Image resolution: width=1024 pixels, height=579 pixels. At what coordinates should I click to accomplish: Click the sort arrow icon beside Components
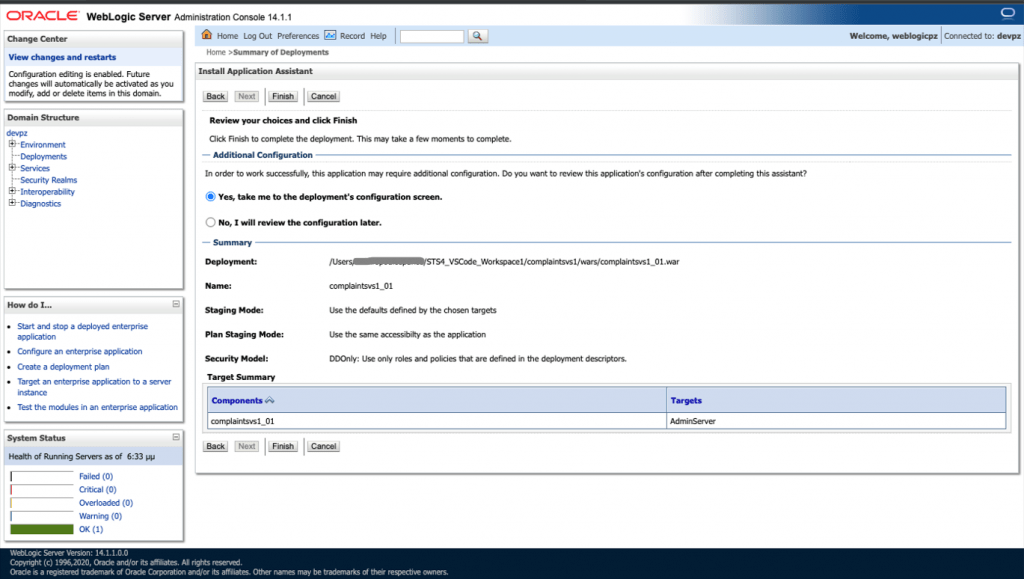click(270, 400)
